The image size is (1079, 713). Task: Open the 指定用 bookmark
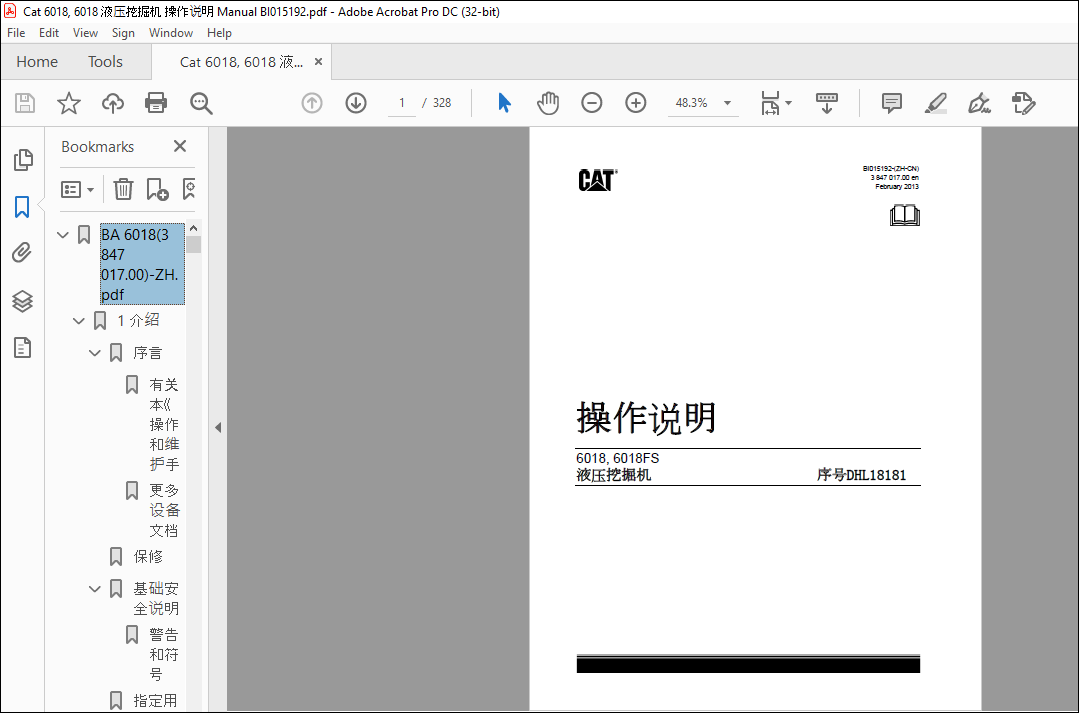156,701
